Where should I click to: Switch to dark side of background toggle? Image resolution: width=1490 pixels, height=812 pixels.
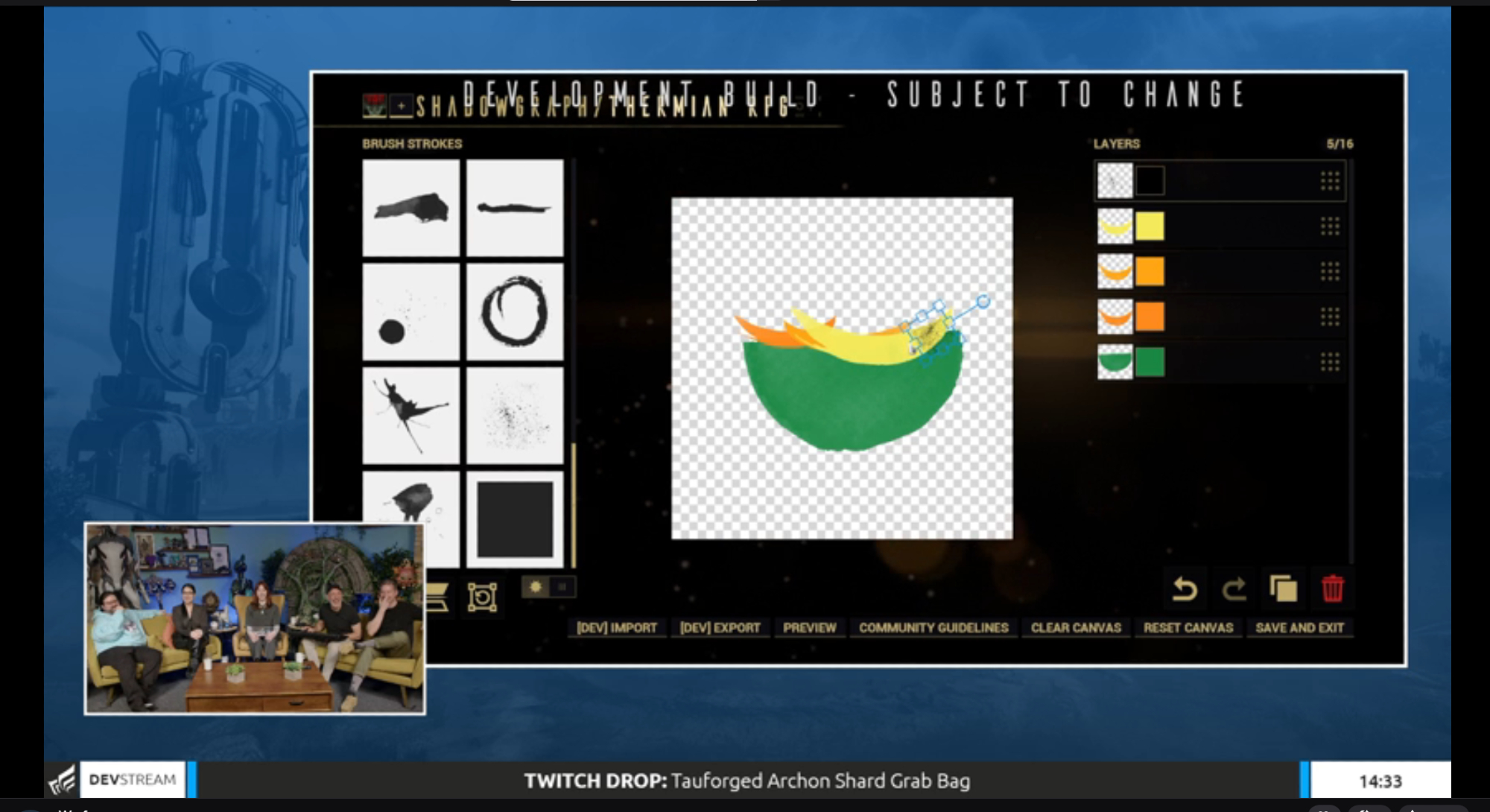pyautogui.click(x=562, y=587)
